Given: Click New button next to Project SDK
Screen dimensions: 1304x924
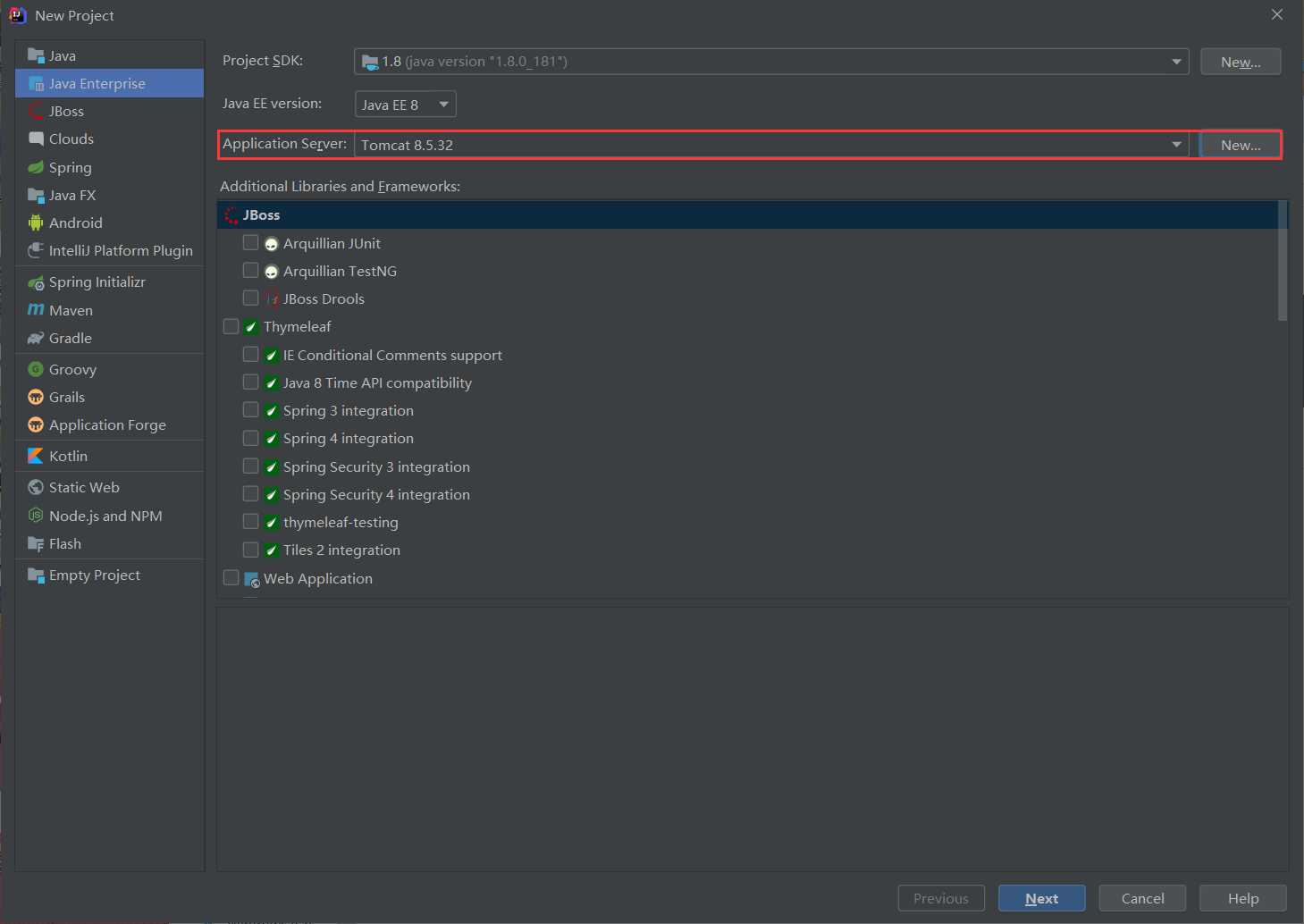Looking at the screenshot, I should (x=1241, y=62).
